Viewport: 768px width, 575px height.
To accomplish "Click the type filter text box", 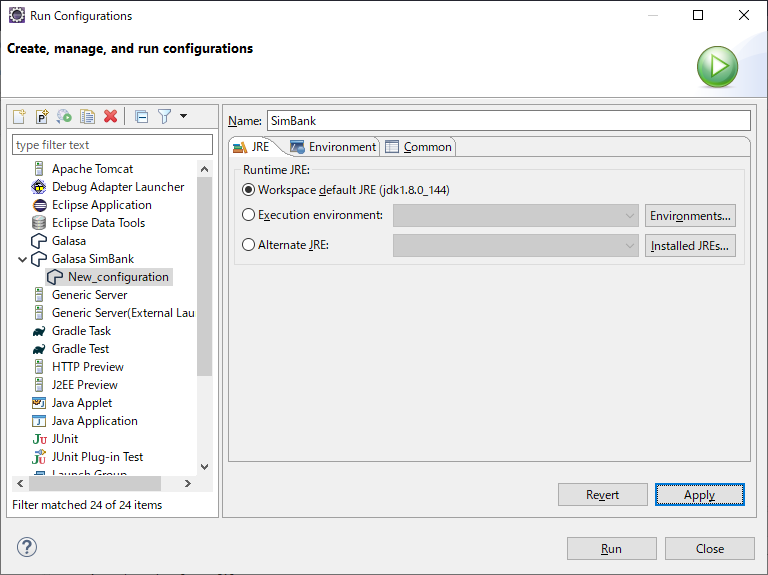I will pos(113,144).
